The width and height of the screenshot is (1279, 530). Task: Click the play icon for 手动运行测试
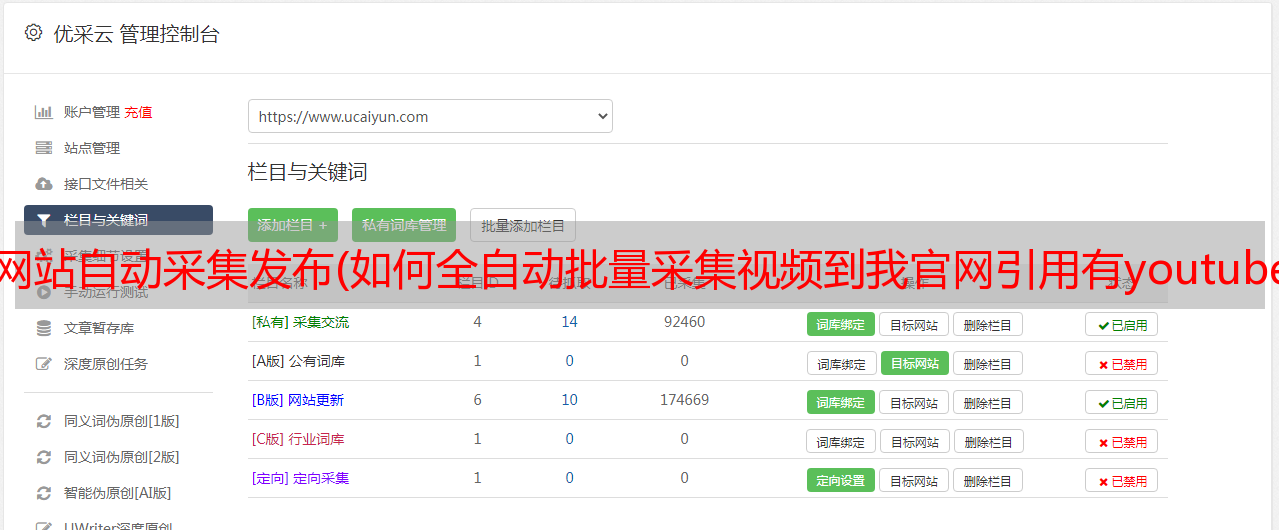(x=44, y=292)
